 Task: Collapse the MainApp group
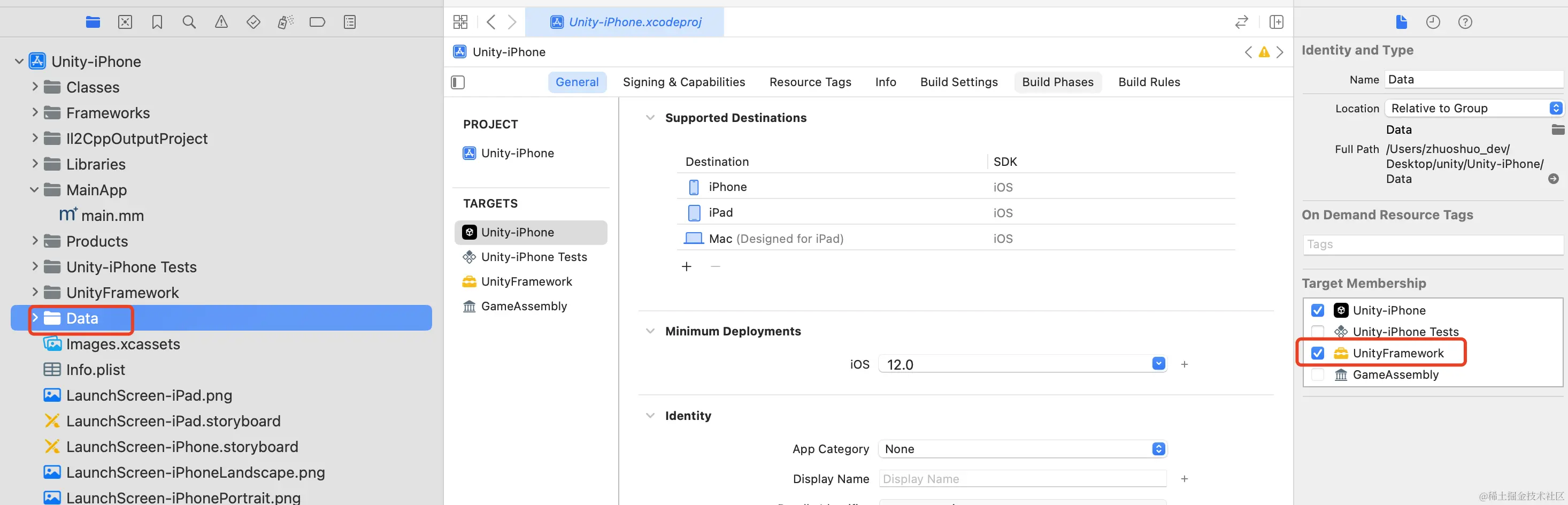click(x=35, y=190)
